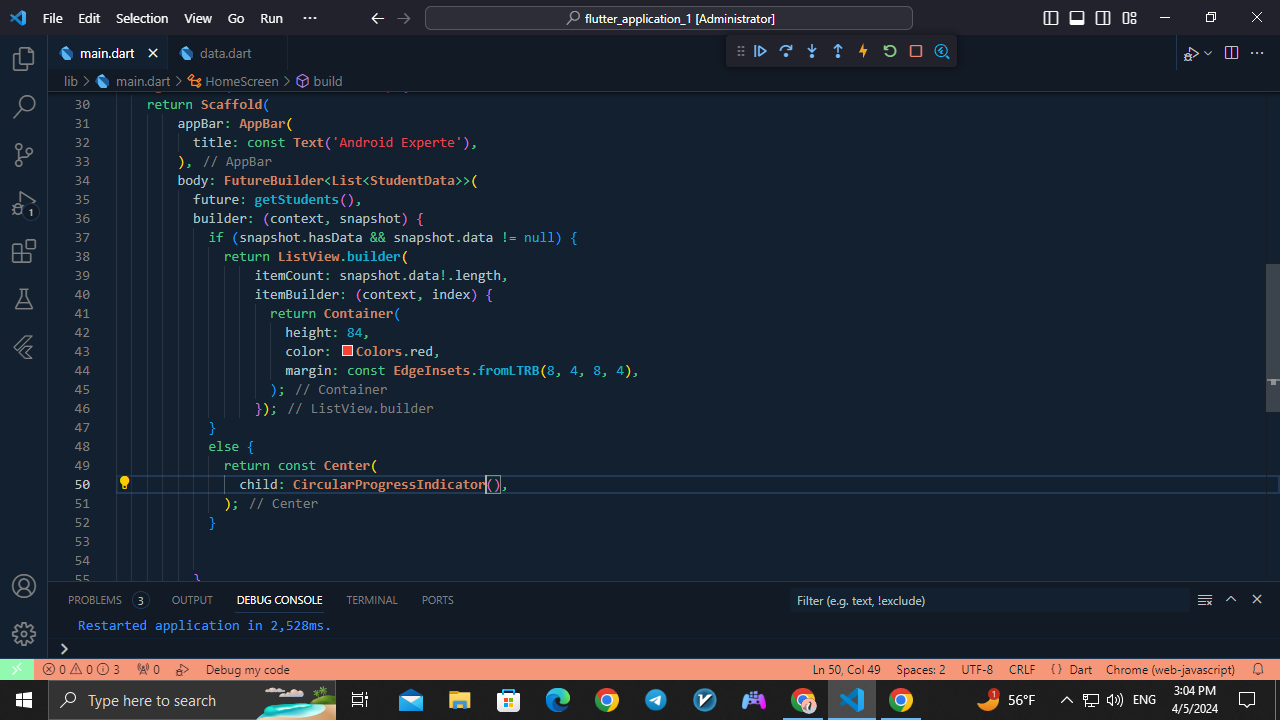The height and width of the screenshot is (720, 1280).
Task: Toggle debug console word wrap icon
Action: 1205,600
